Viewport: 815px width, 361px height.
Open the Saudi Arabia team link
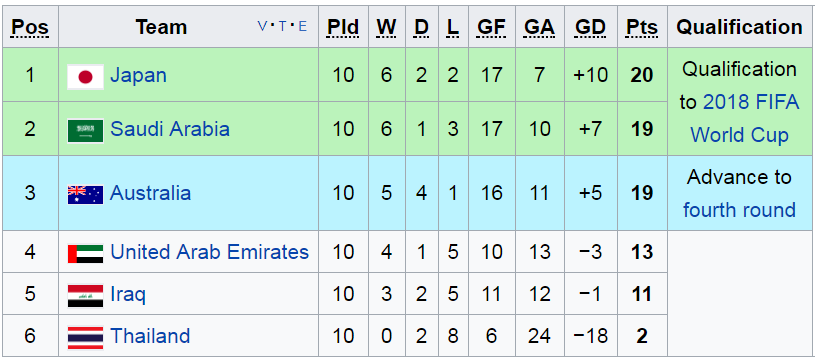coord(170,129)
